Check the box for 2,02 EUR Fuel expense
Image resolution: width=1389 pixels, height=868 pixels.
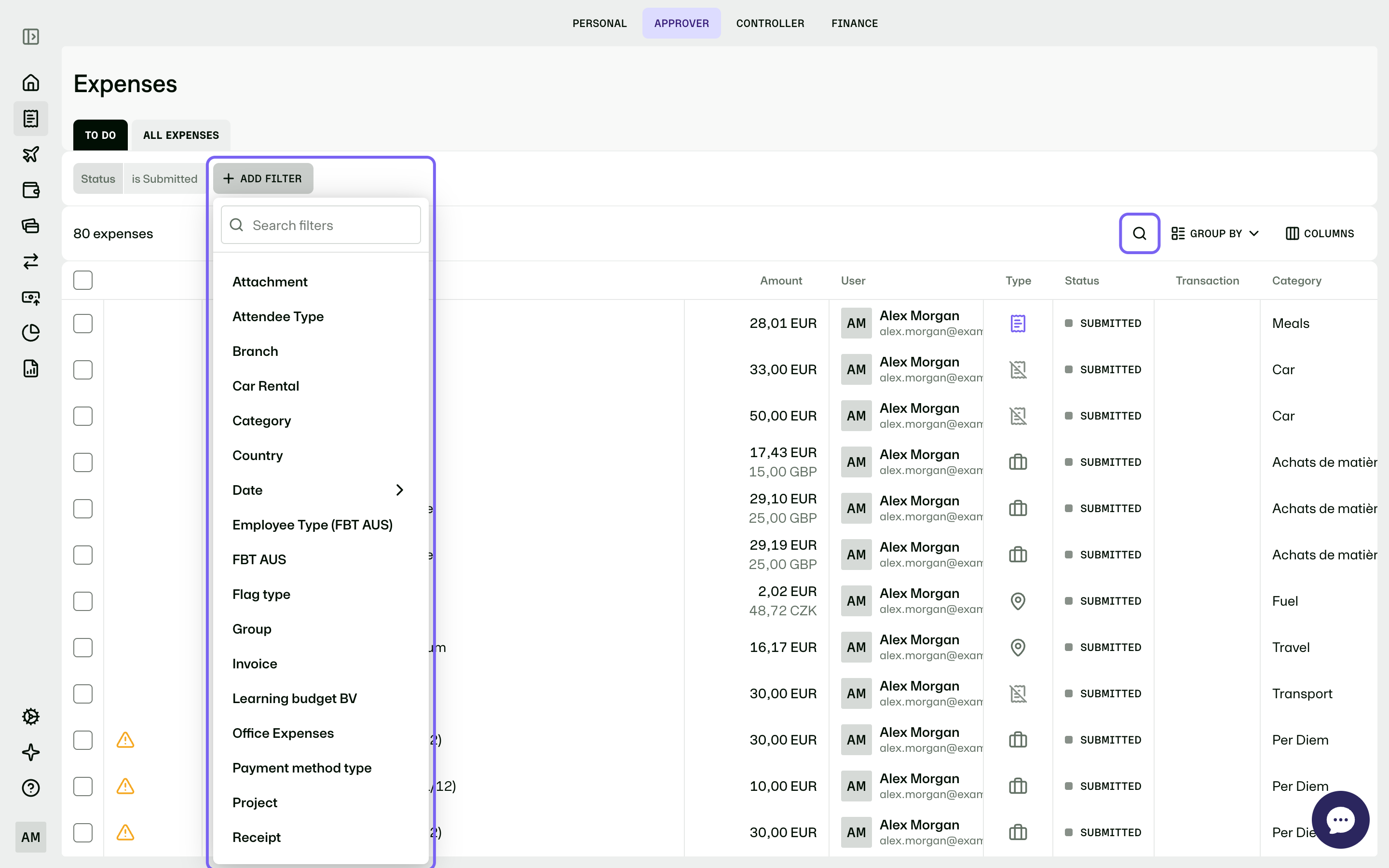pyautogui.click(x=82, y=601)
